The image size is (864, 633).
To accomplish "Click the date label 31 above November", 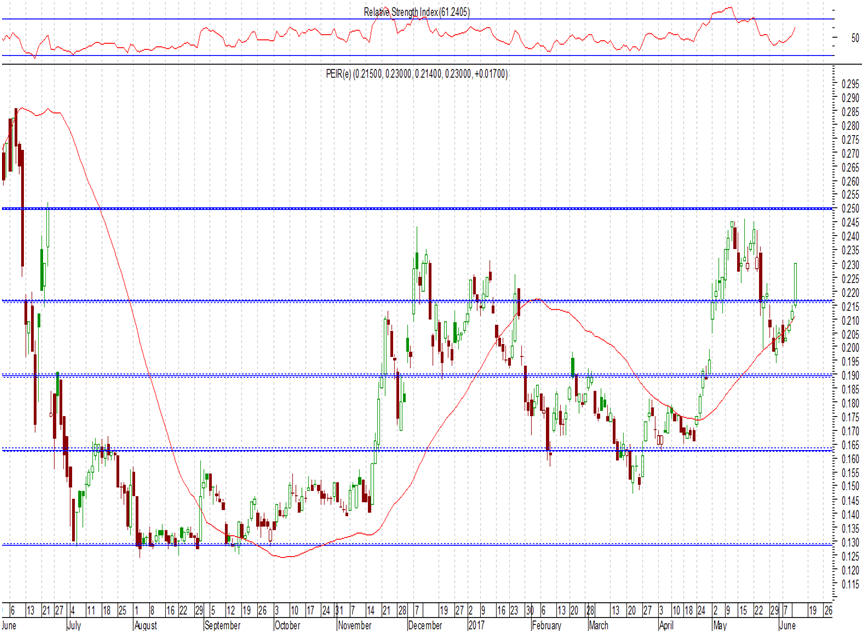I will (x=339, y=610).
